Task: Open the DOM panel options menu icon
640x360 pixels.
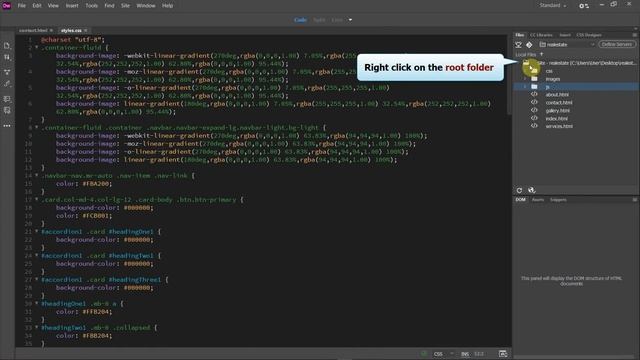Action: pos(635,200)
